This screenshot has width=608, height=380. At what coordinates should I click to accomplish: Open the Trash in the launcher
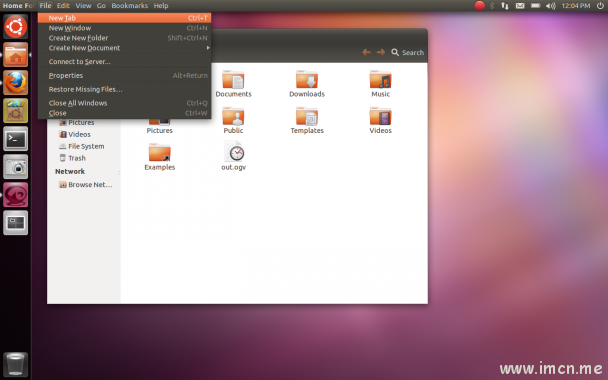point(16,364)
